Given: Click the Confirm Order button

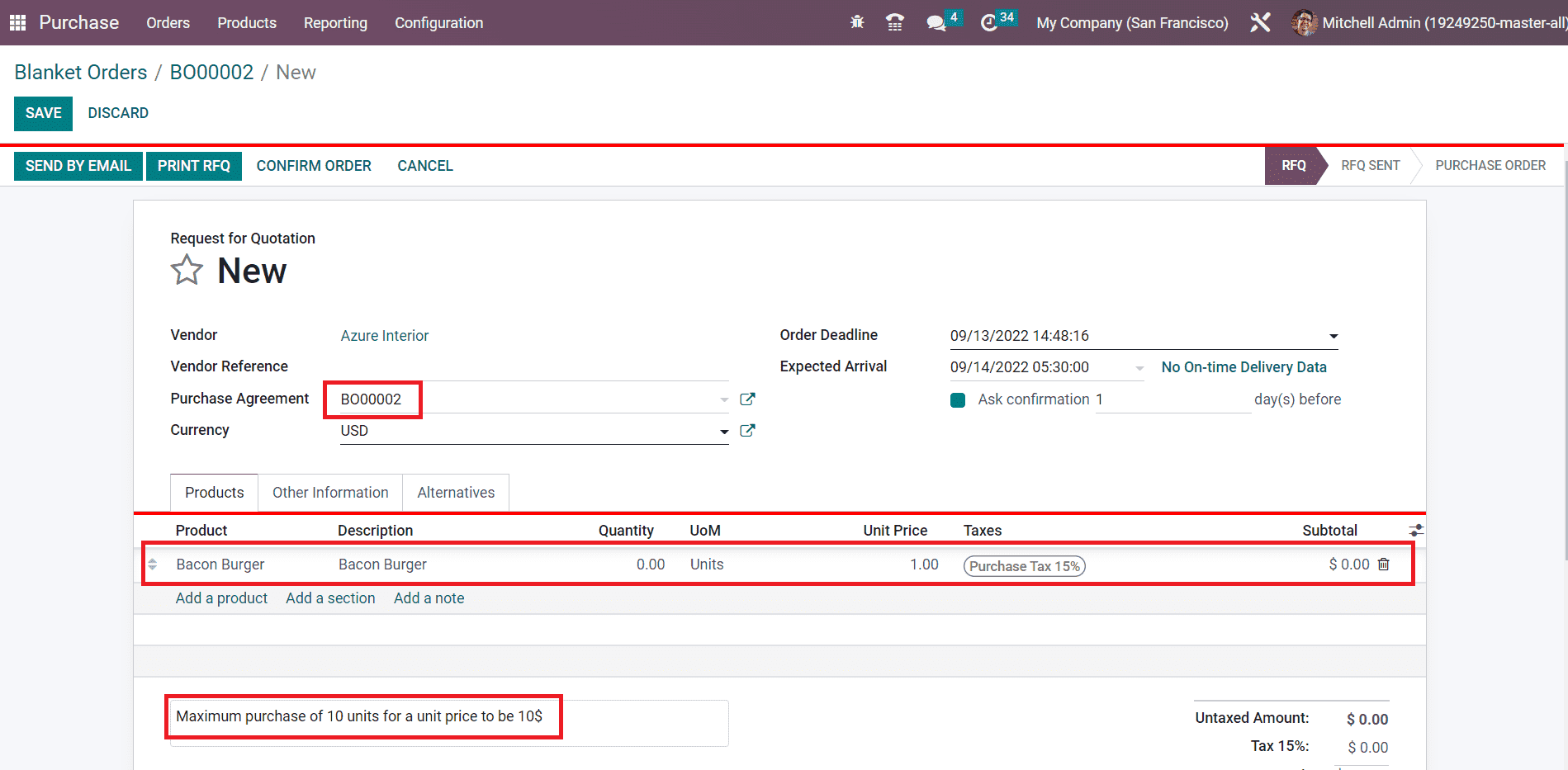Looking at the screenshot, I should pos(314,166).
